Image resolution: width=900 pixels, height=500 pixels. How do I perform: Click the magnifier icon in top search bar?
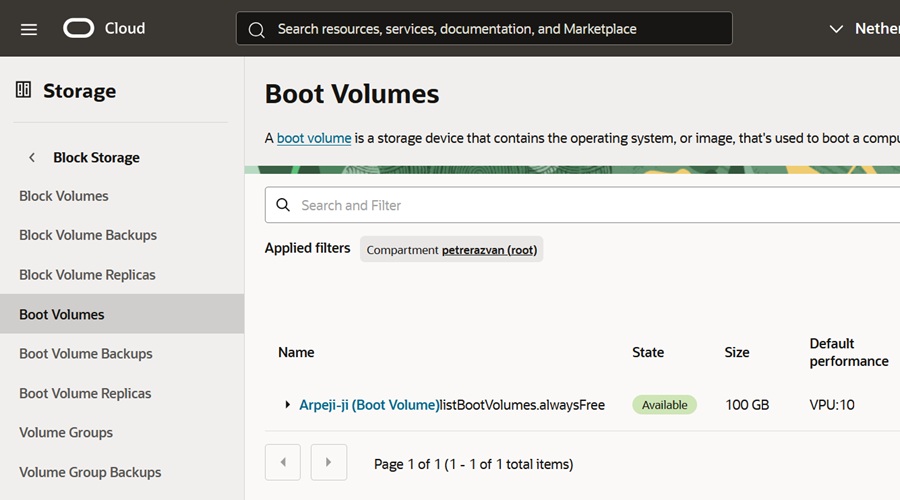point(257,29)
